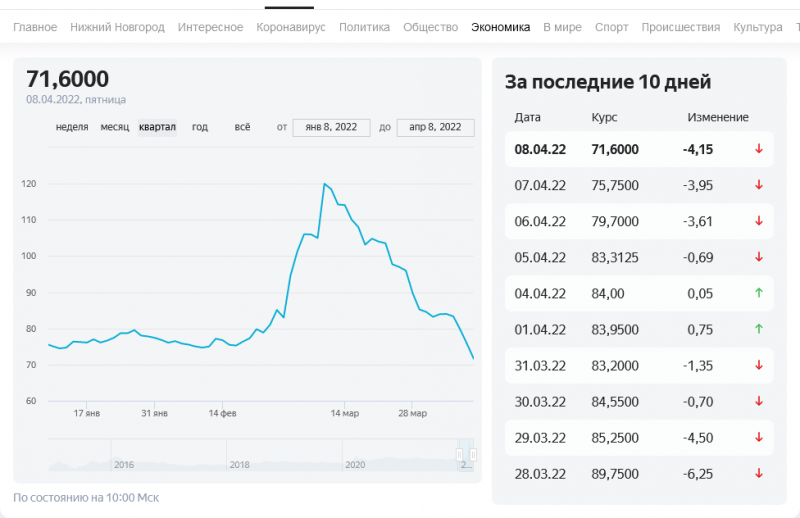The height and width of the screenshot is (518, 800).
Task: Select the "неделя" chart period
Action: pyautogui.click(x=72, y=127)
